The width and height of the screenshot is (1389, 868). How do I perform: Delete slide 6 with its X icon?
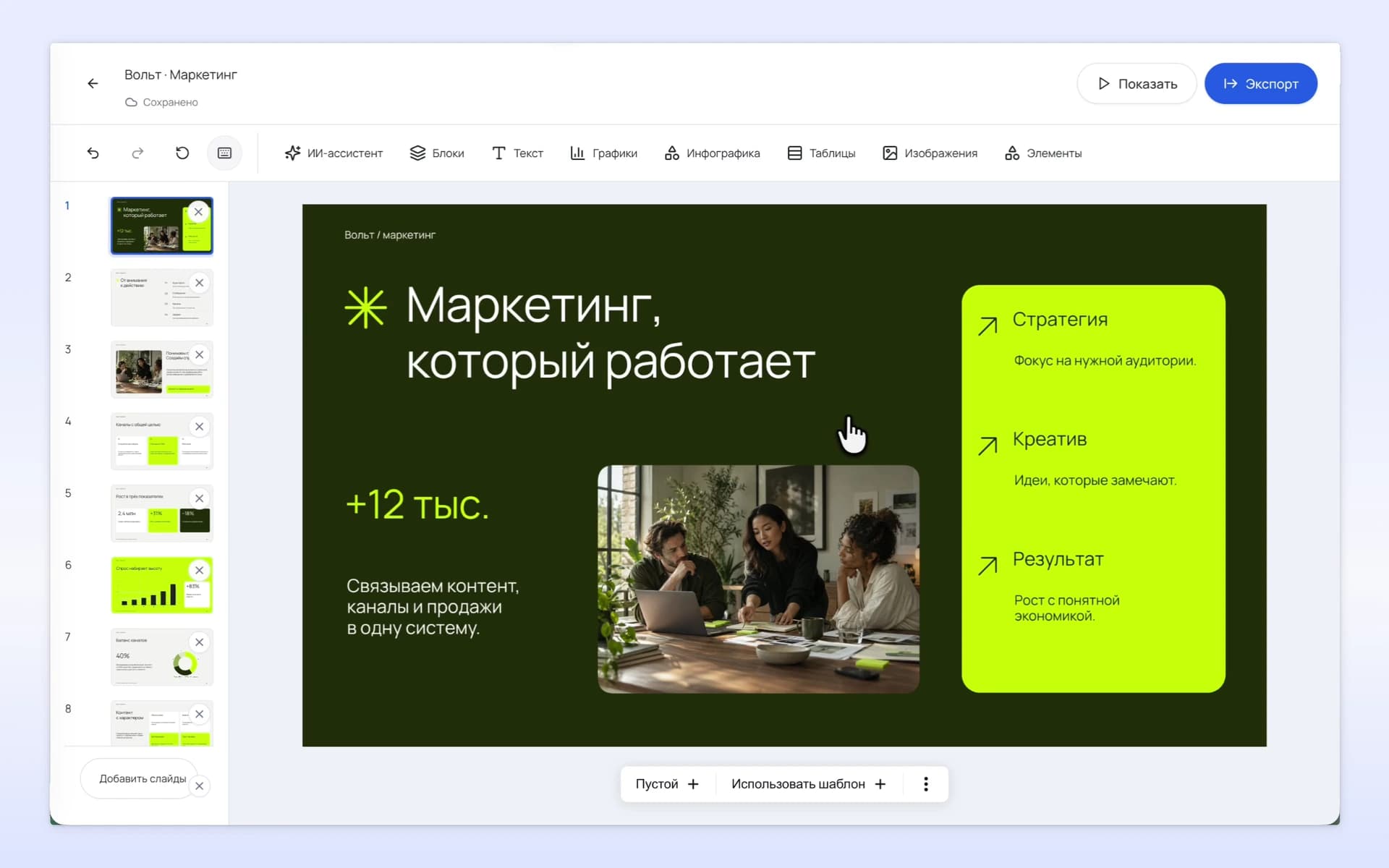(200, 570)
